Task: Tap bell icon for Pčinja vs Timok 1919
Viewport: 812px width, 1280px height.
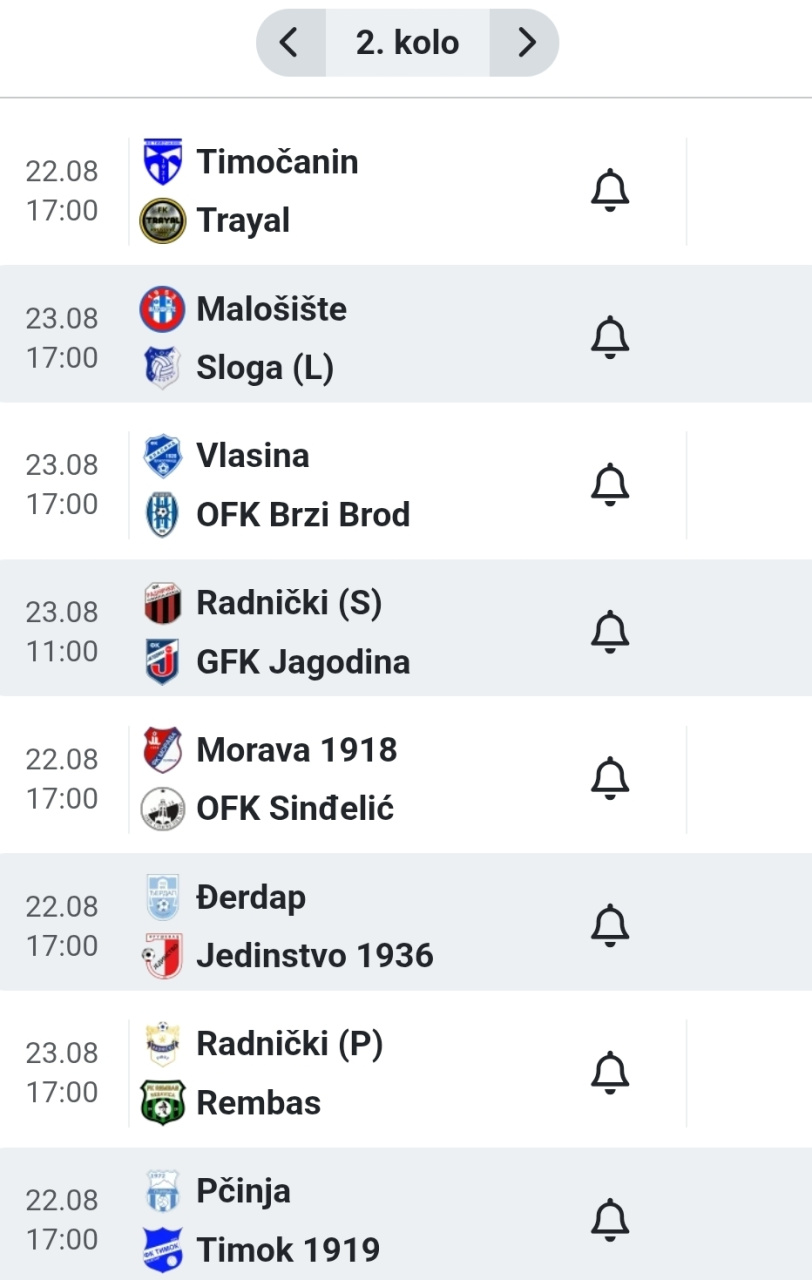Action: [x=610, y=1219]
